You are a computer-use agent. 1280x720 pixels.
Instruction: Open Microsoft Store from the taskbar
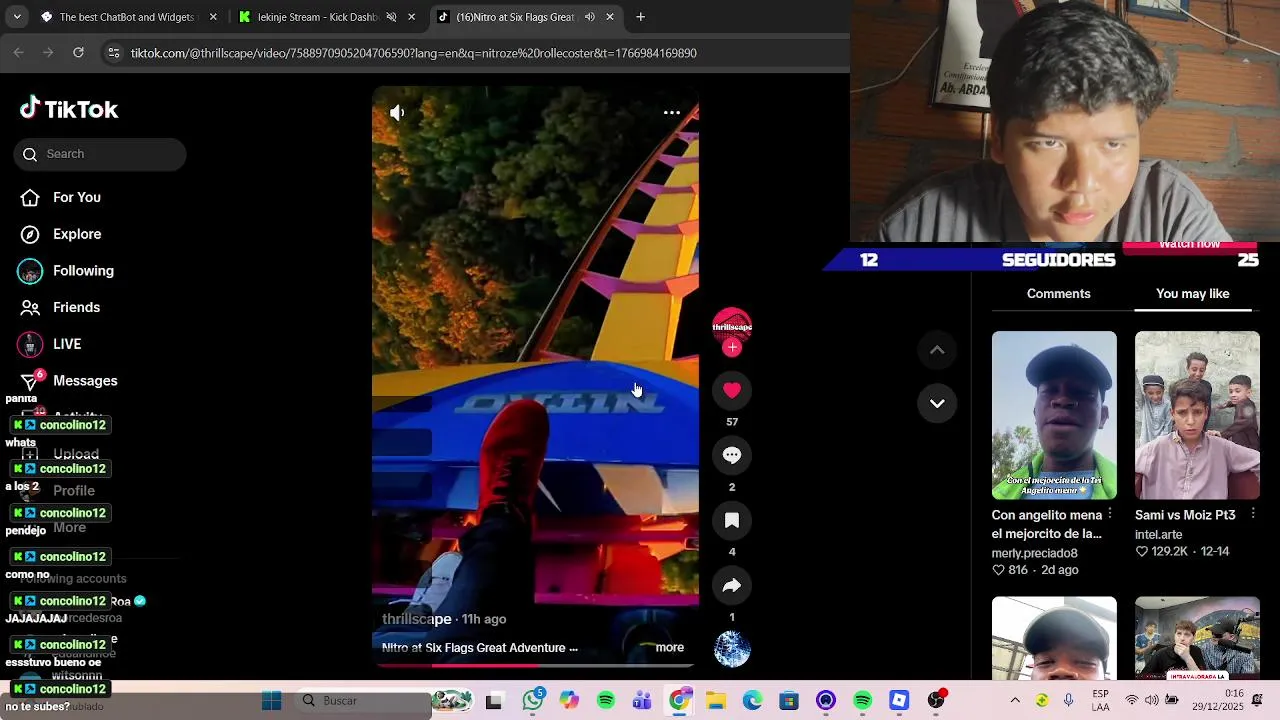789,701
